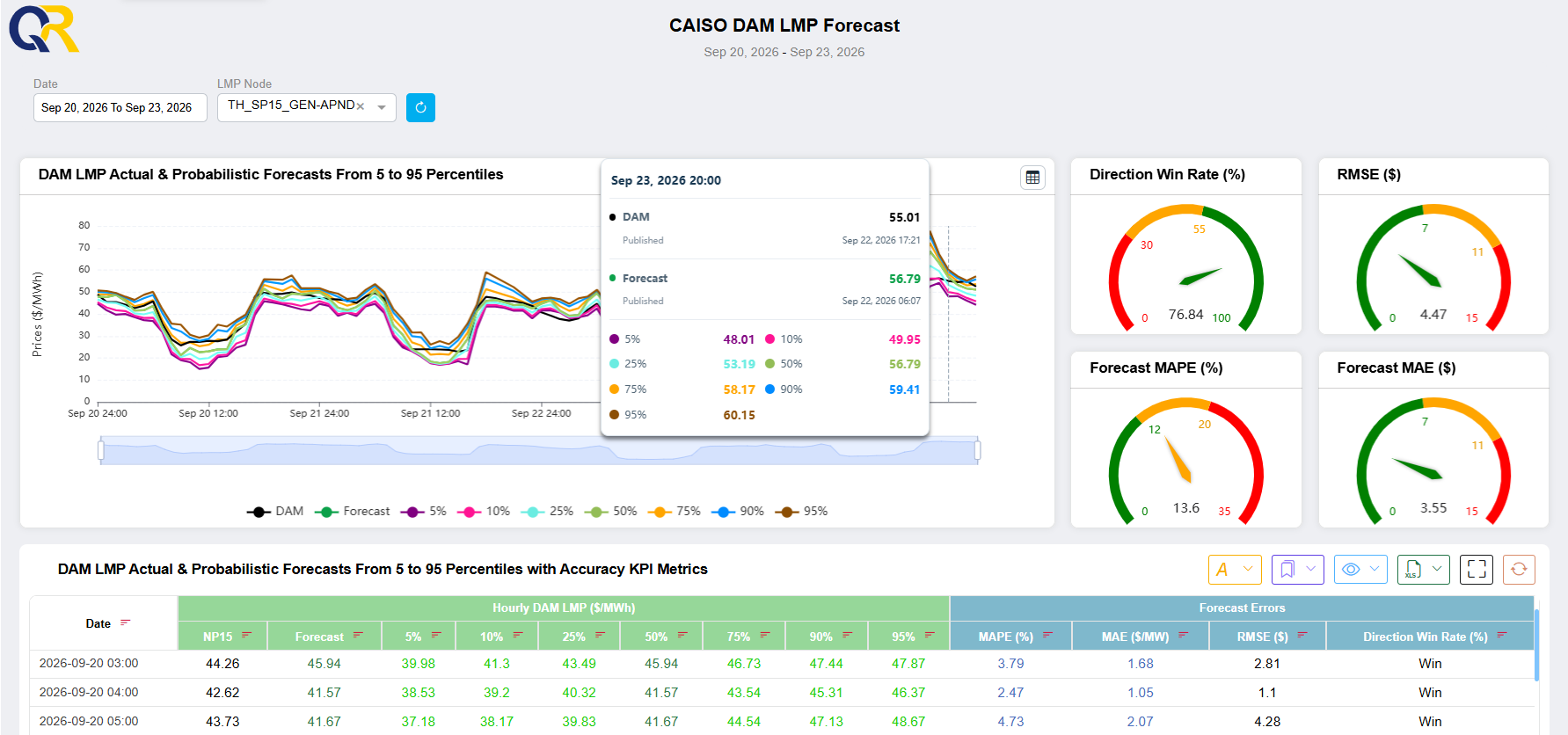Screen dimensions: 1568x735
Task: Toggle the DAM series in chart legend
Action: pos(275,512)
